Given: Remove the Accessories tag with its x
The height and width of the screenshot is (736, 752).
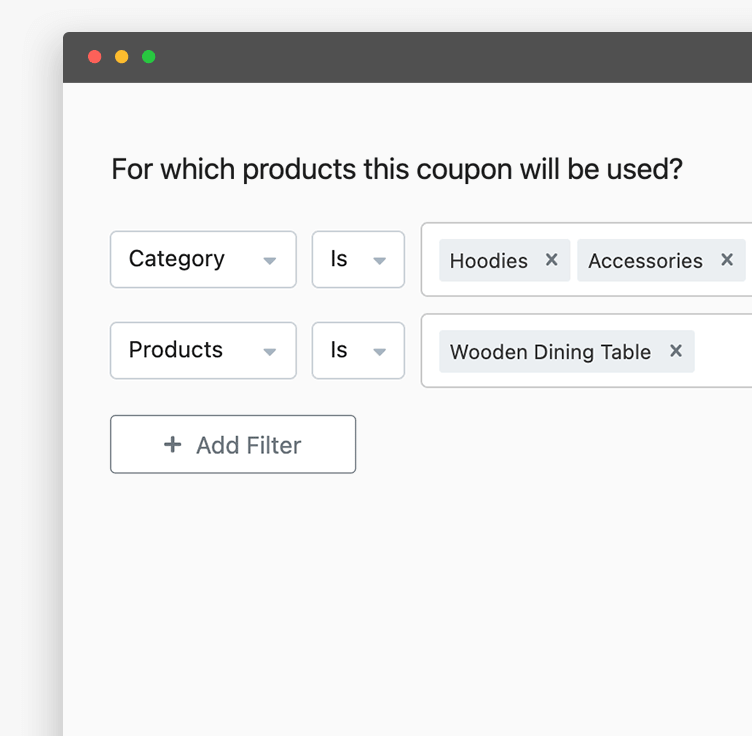Looking at the screenshot, I should (727, 260).
